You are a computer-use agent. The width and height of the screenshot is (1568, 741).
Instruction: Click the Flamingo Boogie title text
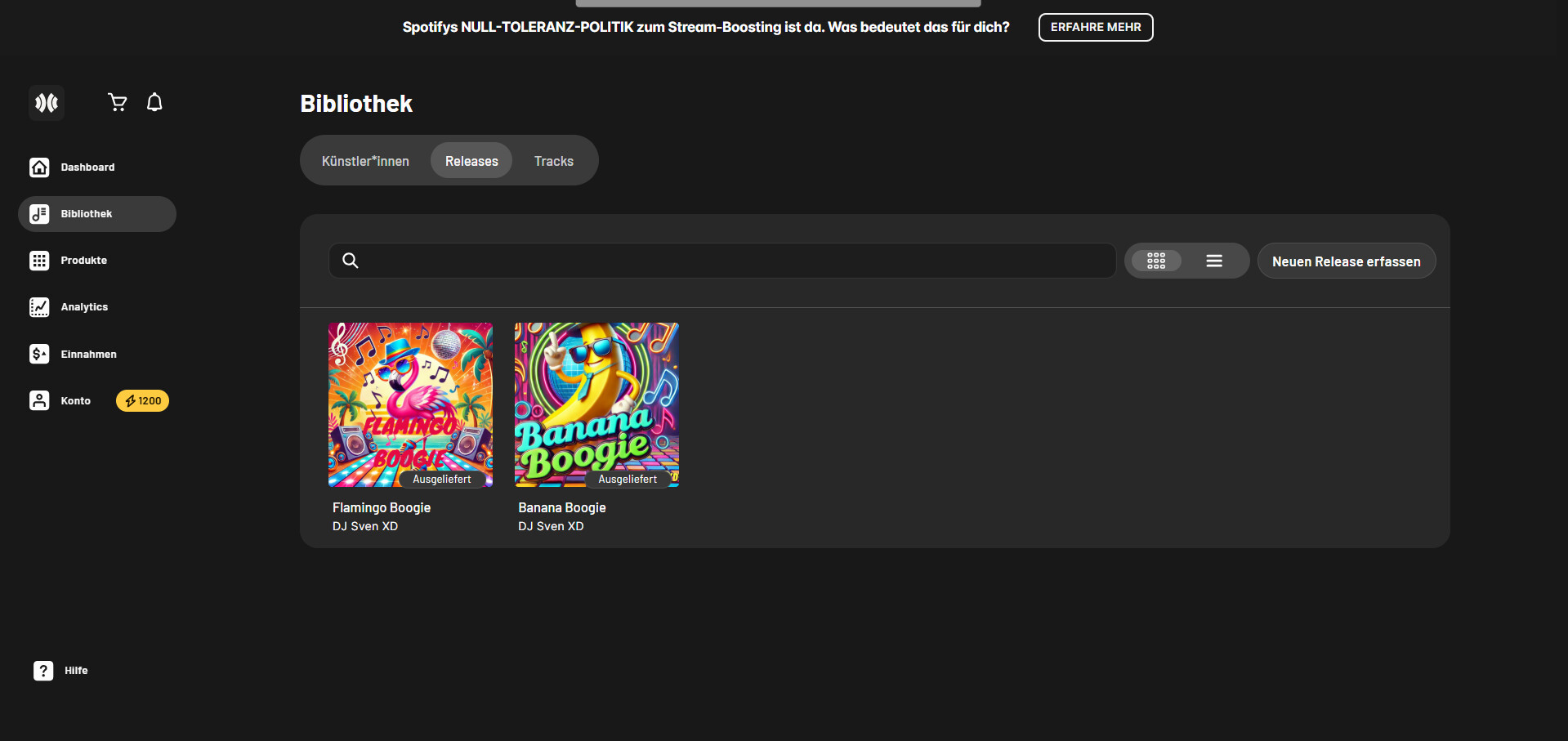382,507
